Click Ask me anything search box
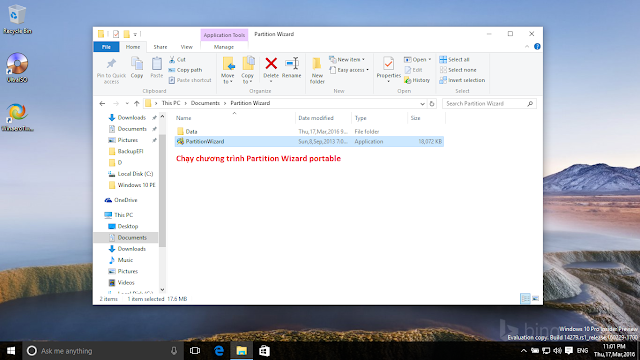Image resolution: width=640 pixels, height=360 pixels. [102, 351]
